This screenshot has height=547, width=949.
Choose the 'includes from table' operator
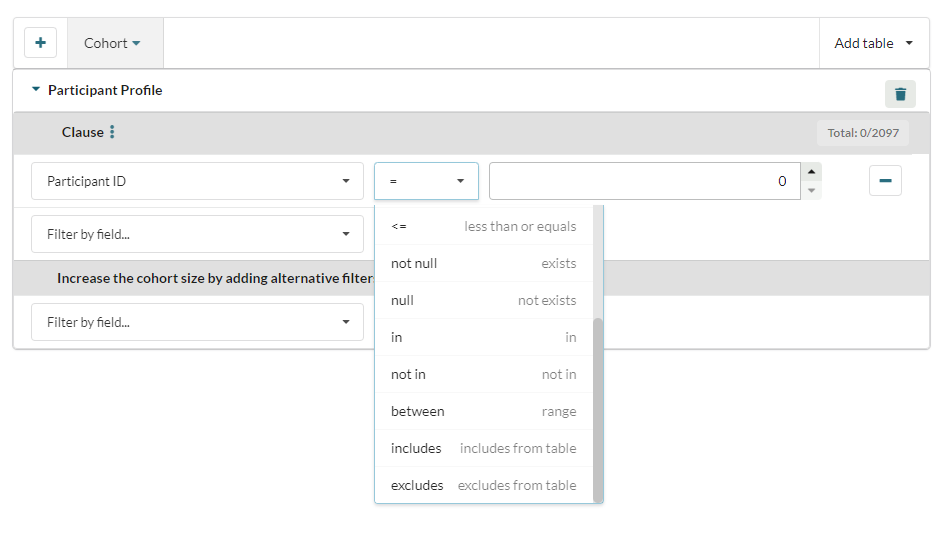click(x=483, y=448)
